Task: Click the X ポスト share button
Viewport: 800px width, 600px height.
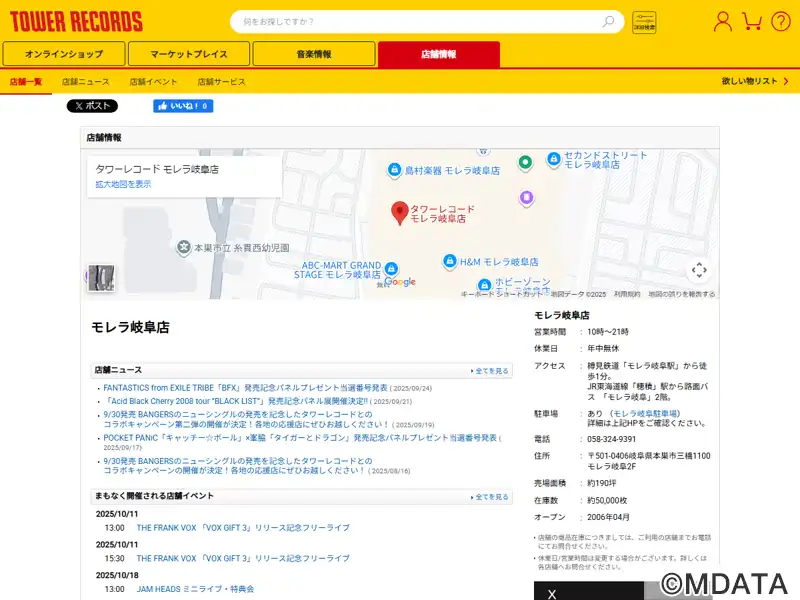Action: pos(92,106)
